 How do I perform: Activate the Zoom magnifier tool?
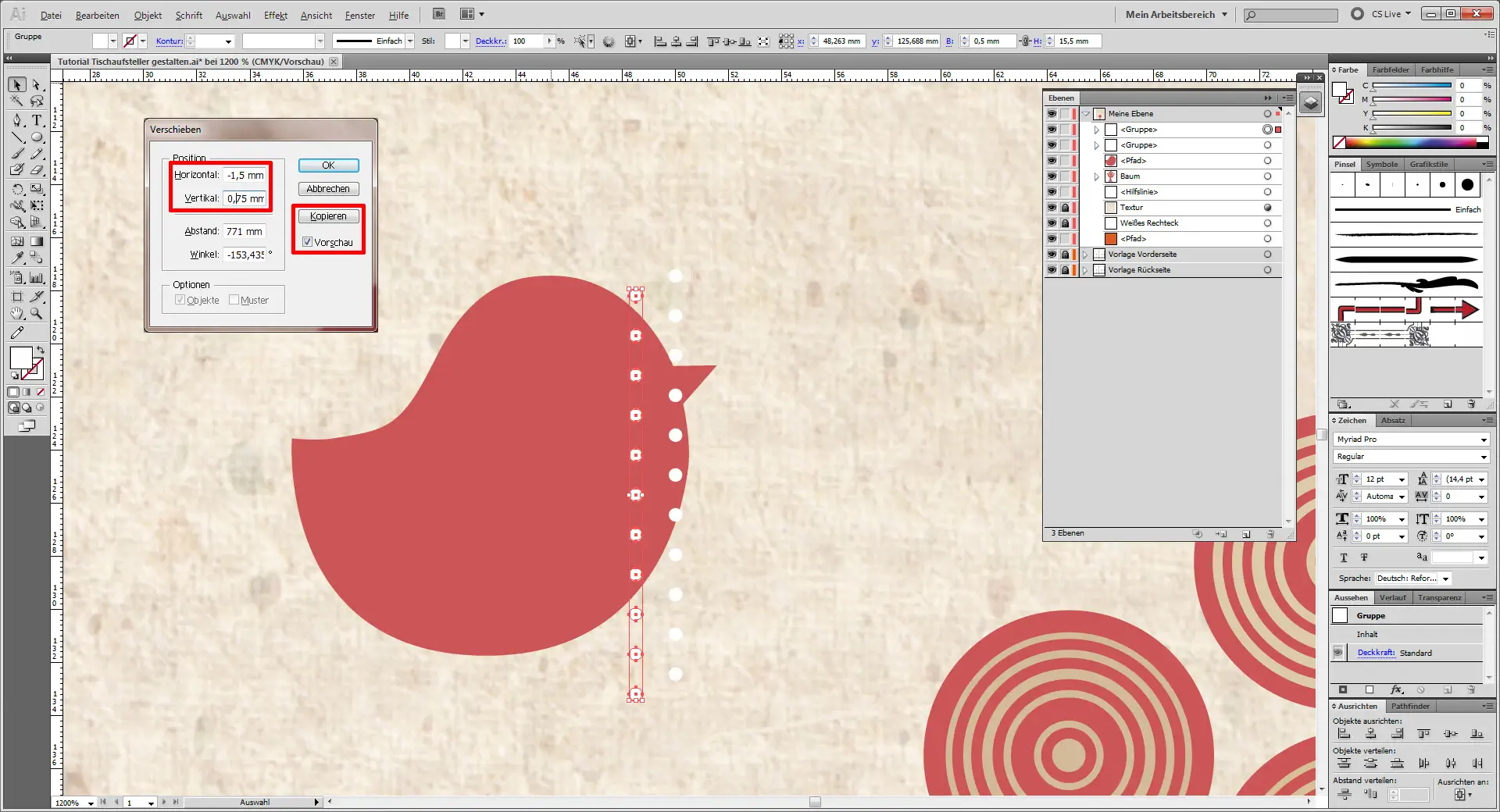point(37,314)
